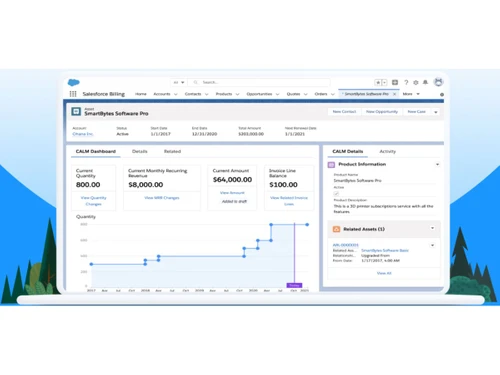The width and height of the screenshot is (500, 375).
Task: Click the first chart point at 300
Action: [92, 264]
